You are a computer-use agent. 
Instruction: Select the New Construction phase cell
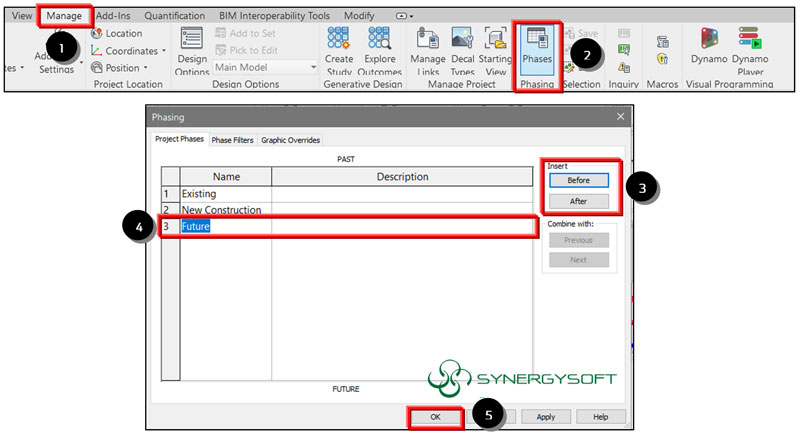226,209
